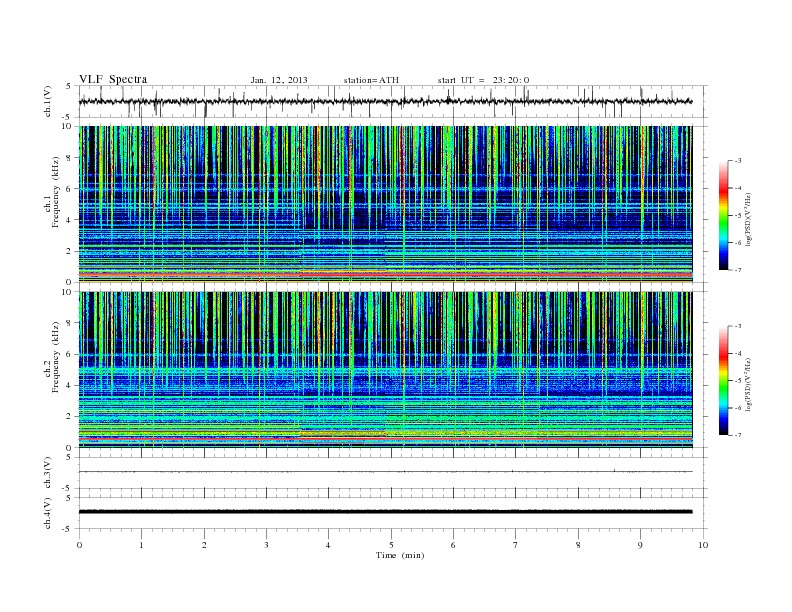The image size is (792, 612).
Task: Click the ch.2 spectrogram color scale bar
Action: point(724,380)
